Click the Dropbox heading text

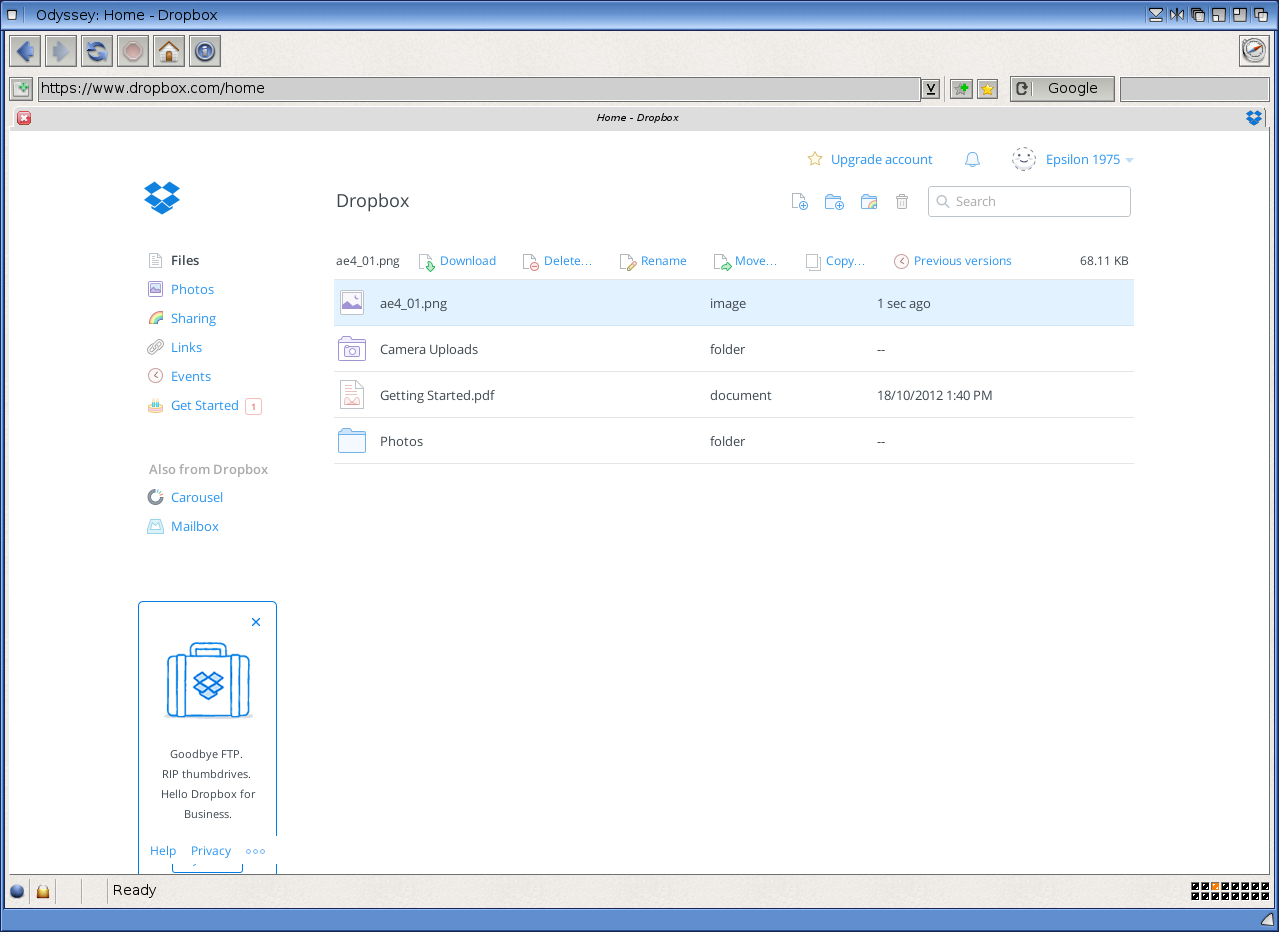[x=373, y=201]
